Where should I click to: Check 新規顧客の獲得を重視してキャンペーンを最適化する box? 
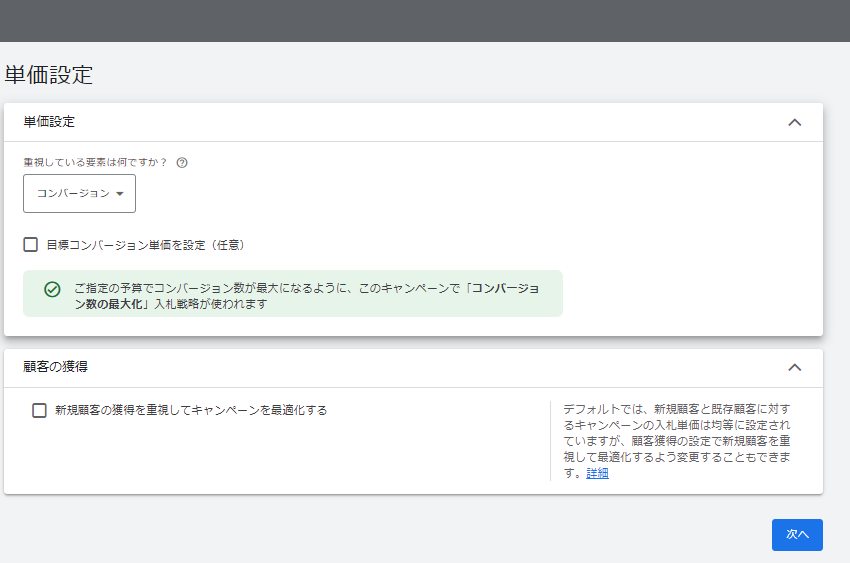(x=39, y=410)
